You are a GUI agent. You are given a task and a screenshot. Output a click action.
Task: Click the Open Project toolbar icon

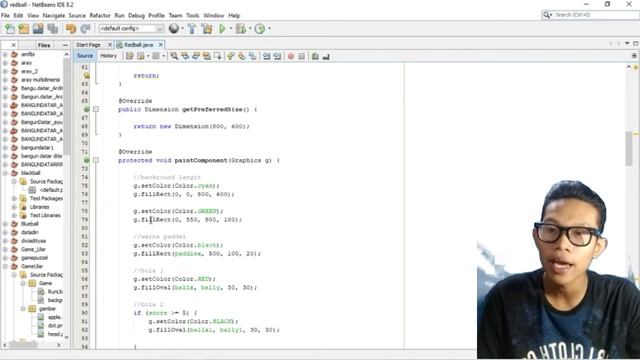[38, 29]
